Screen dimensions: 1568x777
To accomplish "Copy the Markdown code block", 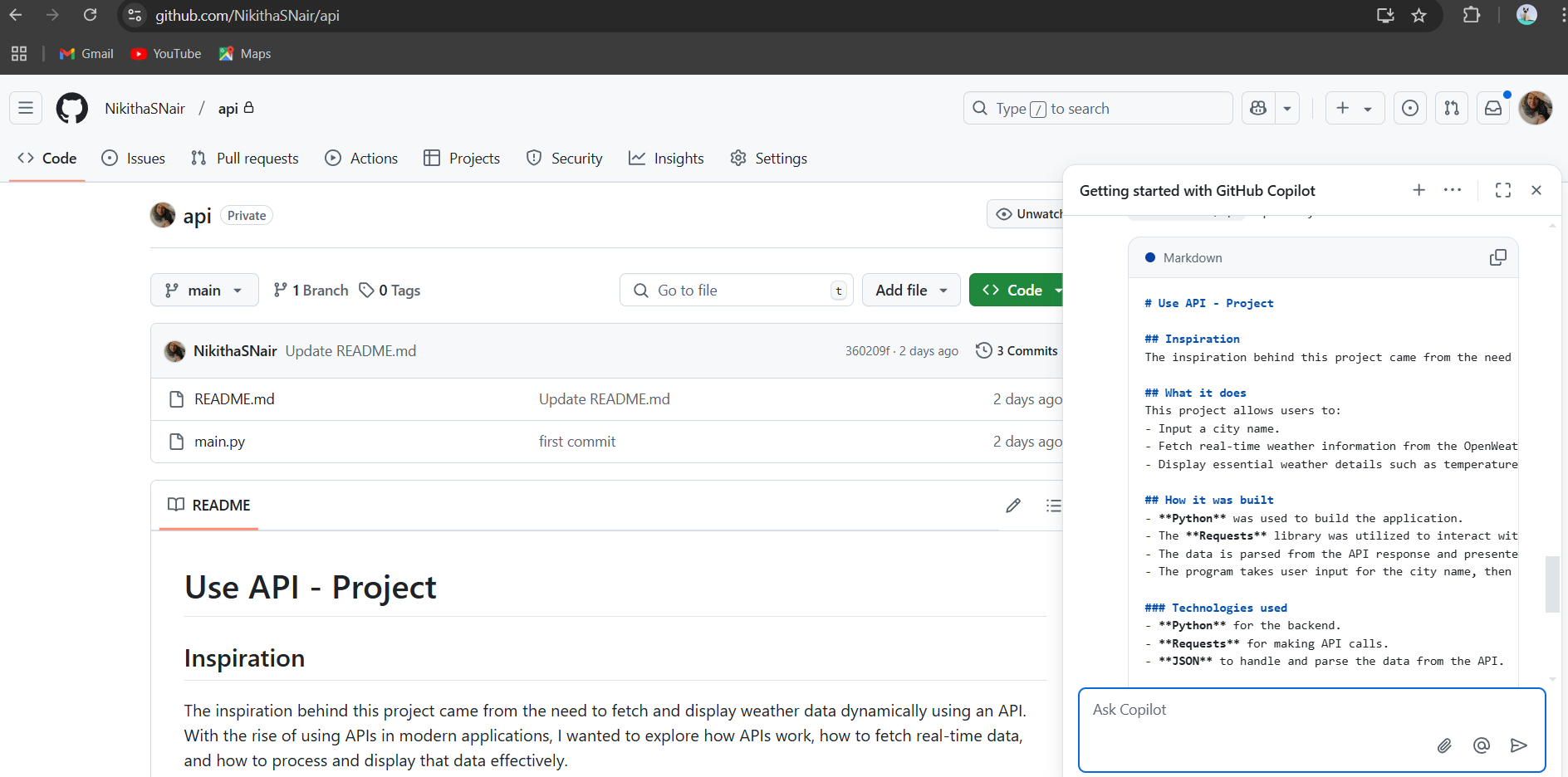I will click(x=1497, y=258).
